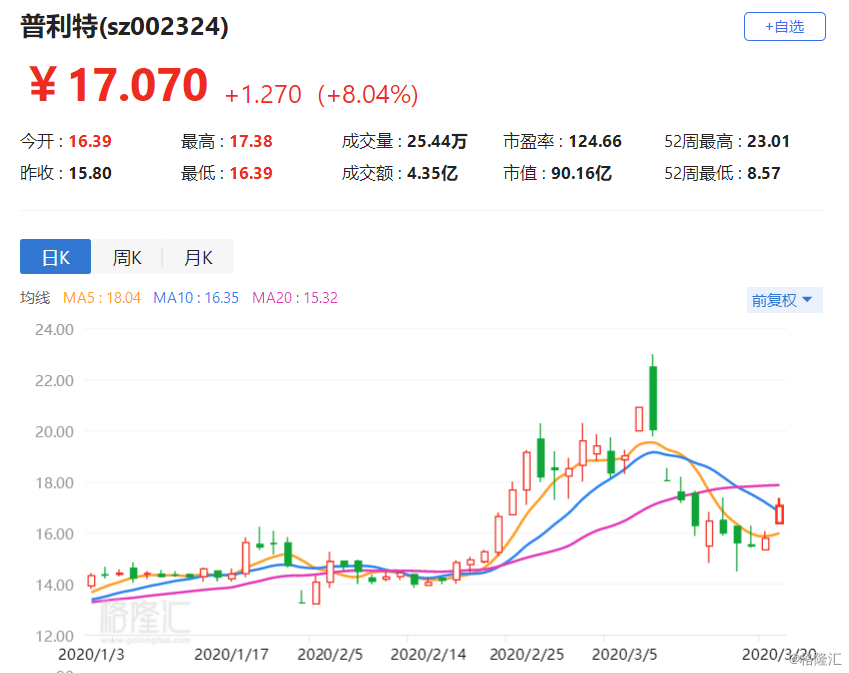Click the tallest green candlestick near 22.00
Screen dimensions: 849x673
pyautogui.click(x=653, y=398)
